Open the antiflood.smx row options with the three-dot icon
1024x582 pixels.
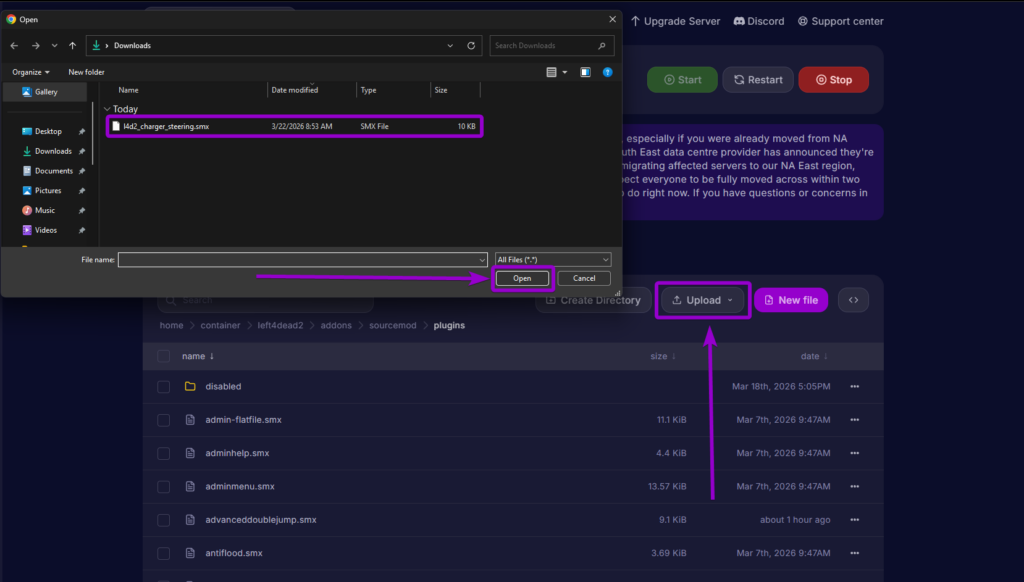pyautogui.click(x=855, y=553)
